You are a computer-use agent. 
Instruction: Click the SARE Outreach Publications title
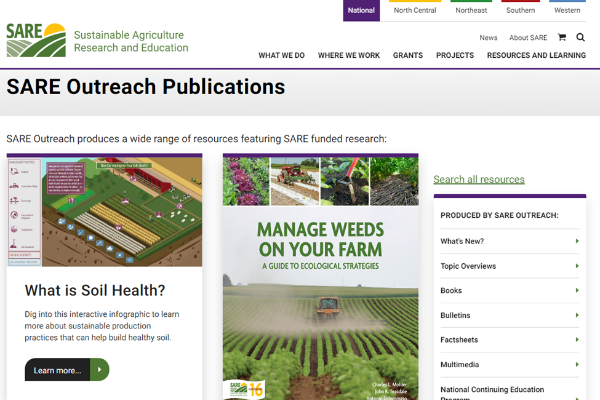tap(146, 87)
